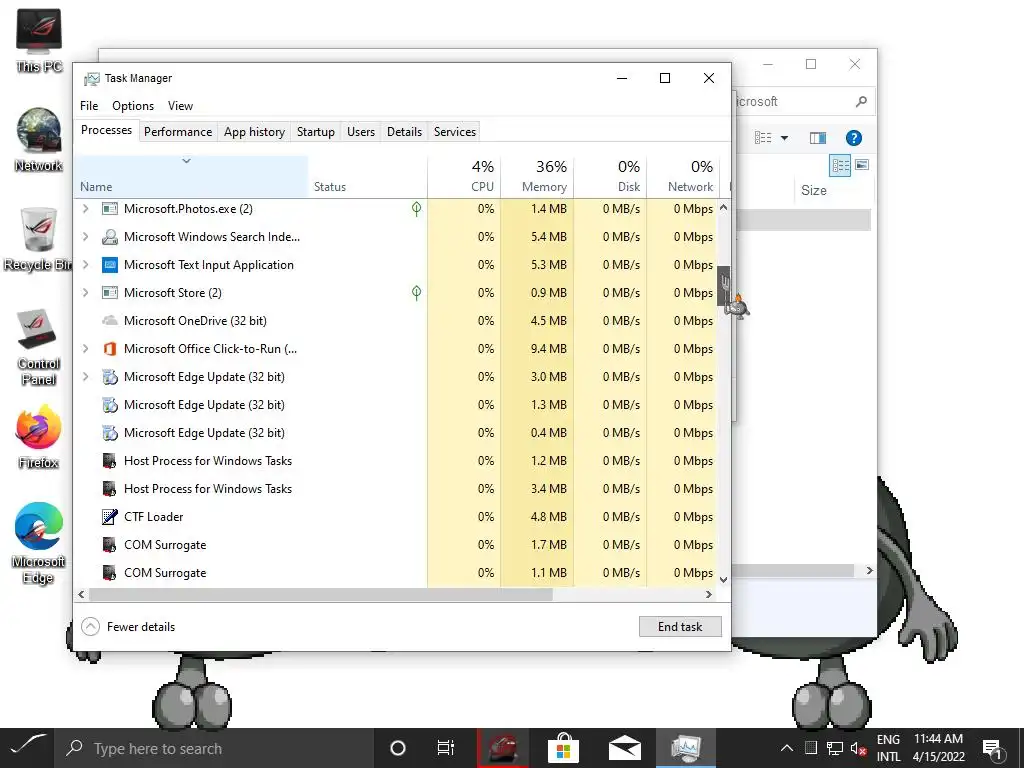The width and height of the screenshot is (1024, 768).
Task: Click the End task button
Action: 680,627
